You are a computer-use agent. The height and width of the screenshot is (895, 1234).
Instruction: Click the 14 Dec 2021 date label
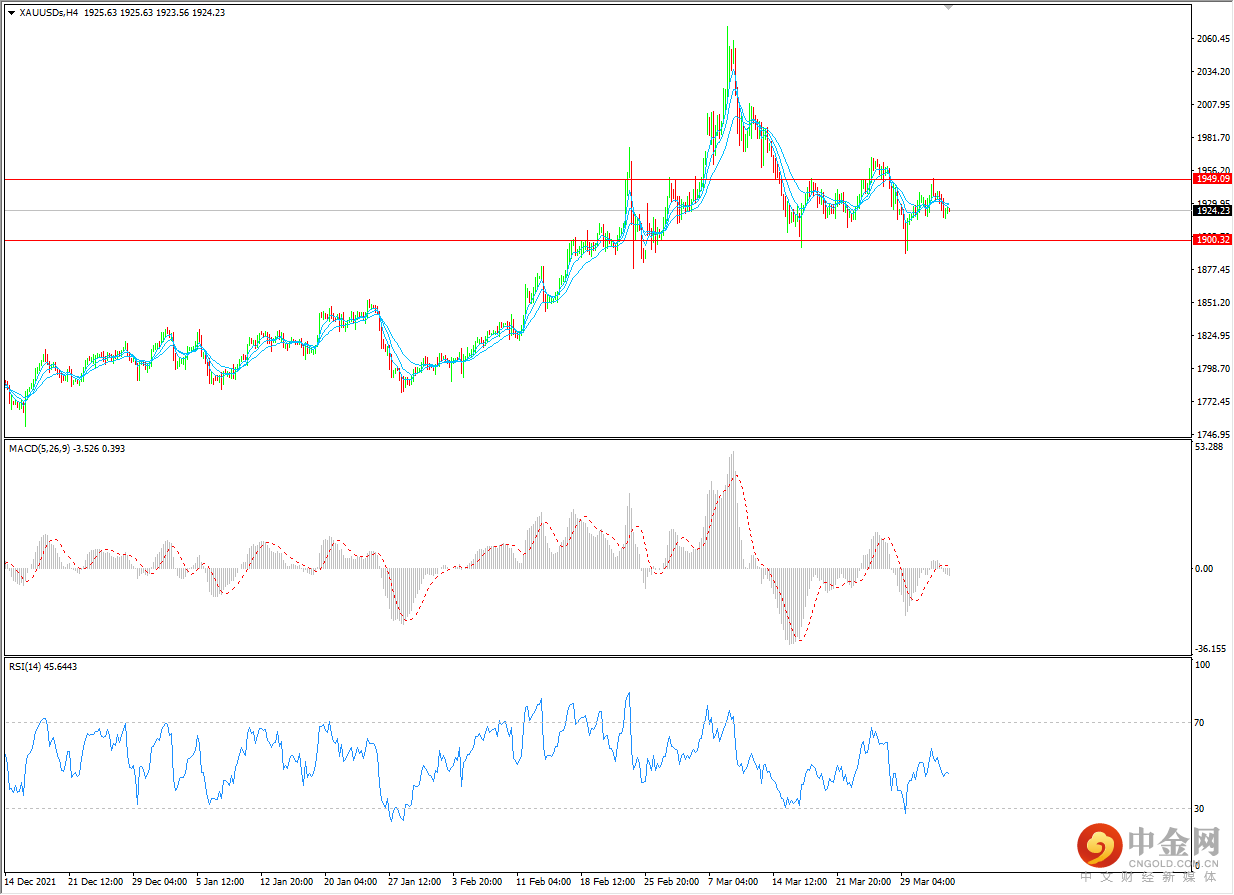pyautogui.click(x=30, y=882)
